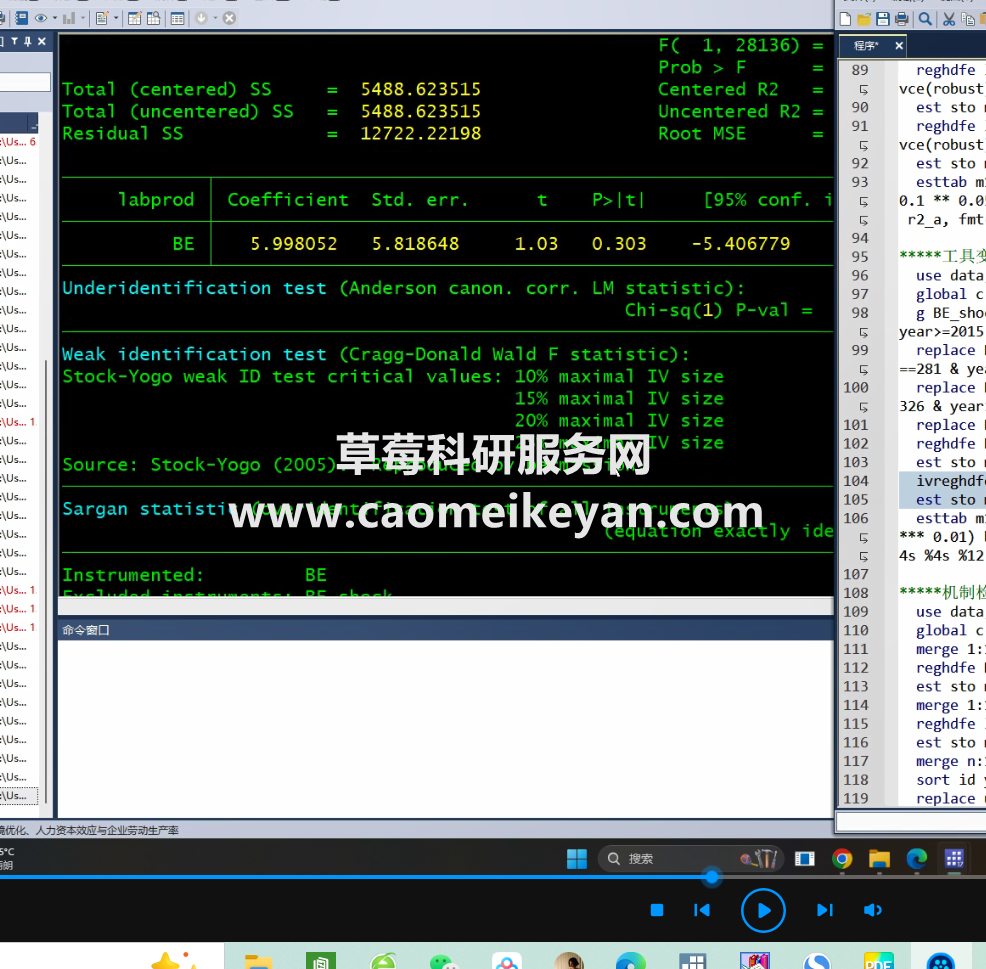This screenshot has height=969, width=986.
Task: Click the last history entry in left panel
Action: 18,795
